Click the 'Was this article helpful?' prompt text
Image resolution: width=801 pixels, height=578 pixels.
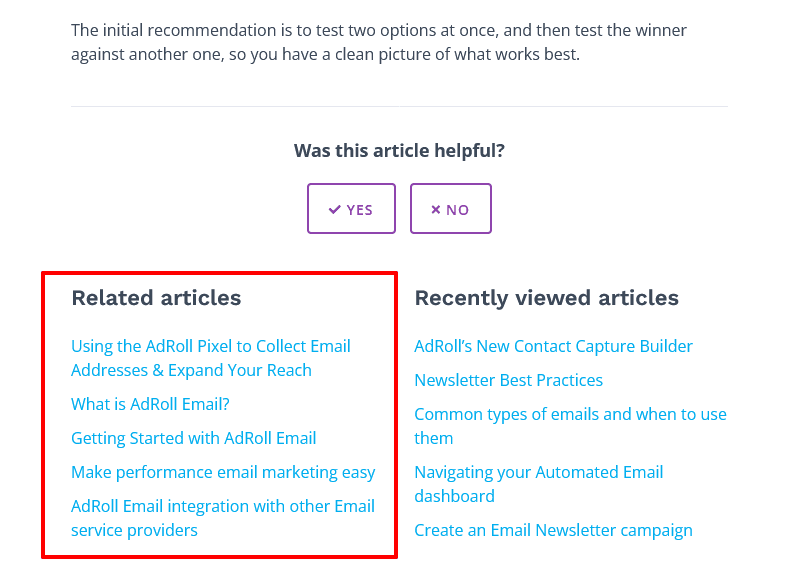[399, 151]
